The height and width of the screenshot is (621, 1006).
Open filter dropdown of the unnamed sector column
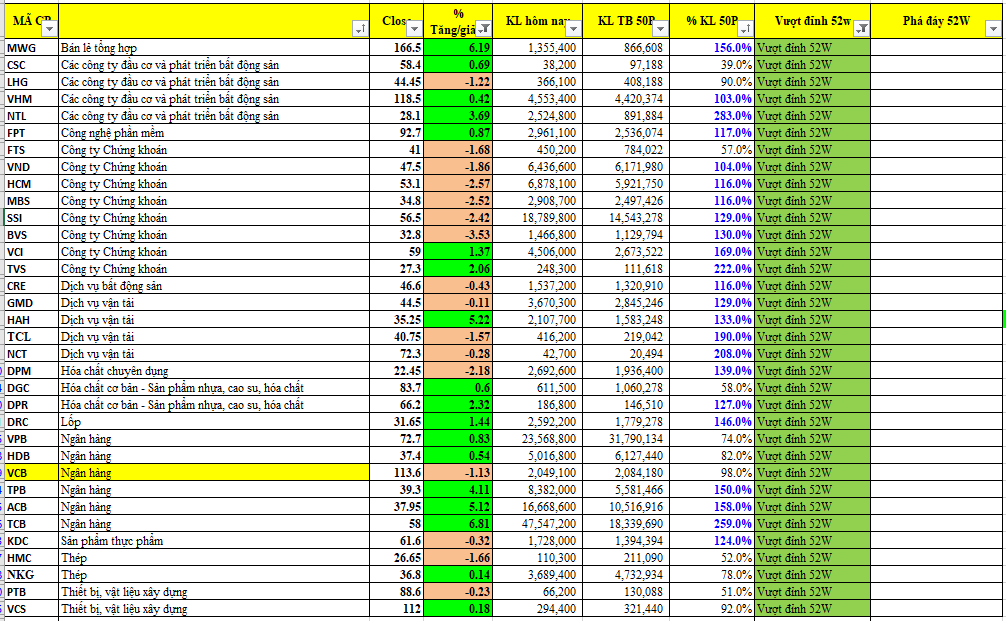(x=360, y=30)
